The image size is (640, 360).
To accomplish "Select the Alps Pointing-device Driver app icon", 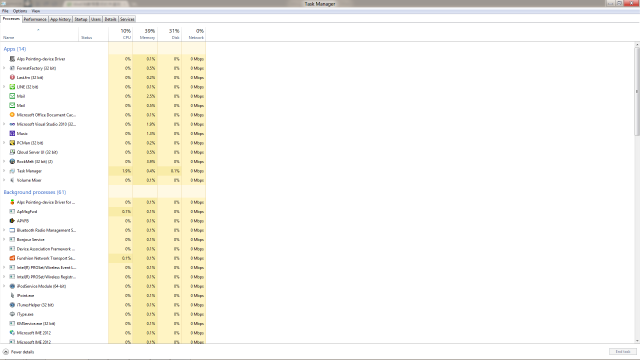I will 12,59.
